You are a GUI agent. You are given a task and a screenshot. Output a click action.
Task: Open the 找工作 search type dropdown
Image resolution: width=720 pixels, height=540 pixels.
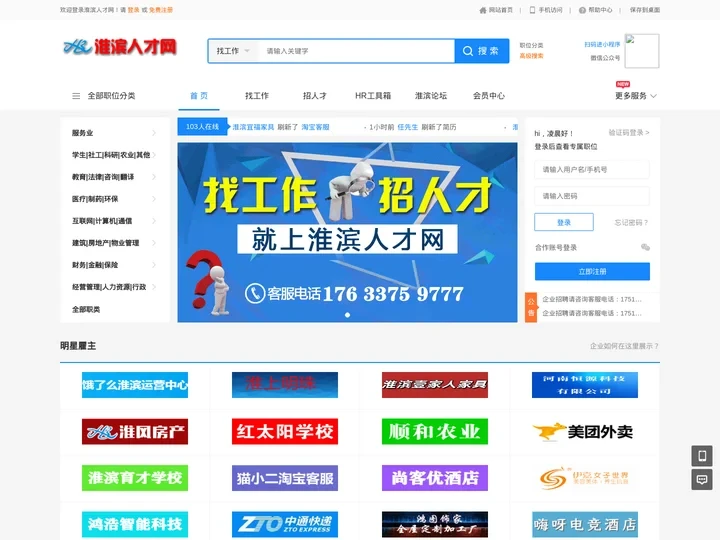tap(233, 51)
